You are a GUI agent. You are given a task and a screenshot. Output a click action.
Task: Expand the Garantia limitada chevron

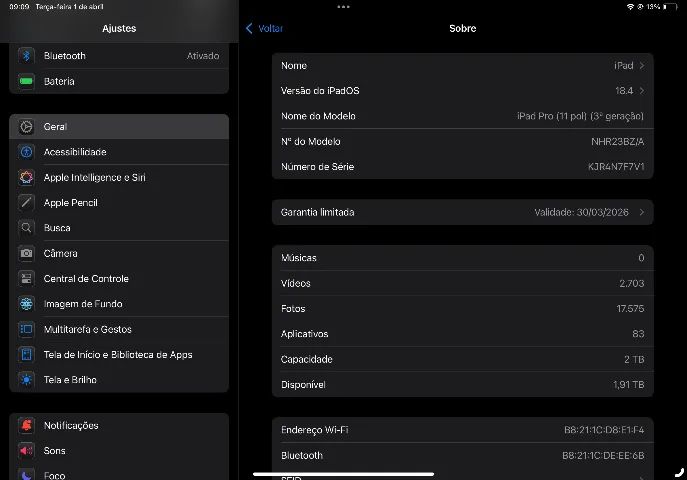pyautogui.click(x=642, y=212)
